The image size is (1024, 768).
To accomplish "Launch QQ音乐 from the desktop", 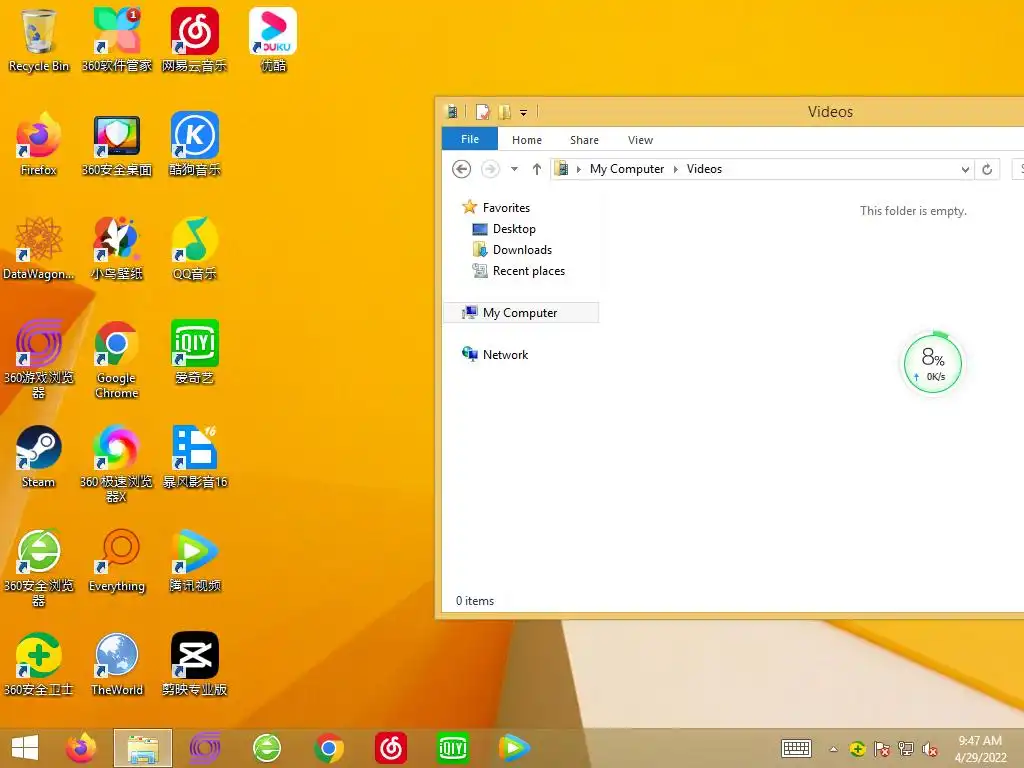I will pyautogui.click(x=195, y=248).
